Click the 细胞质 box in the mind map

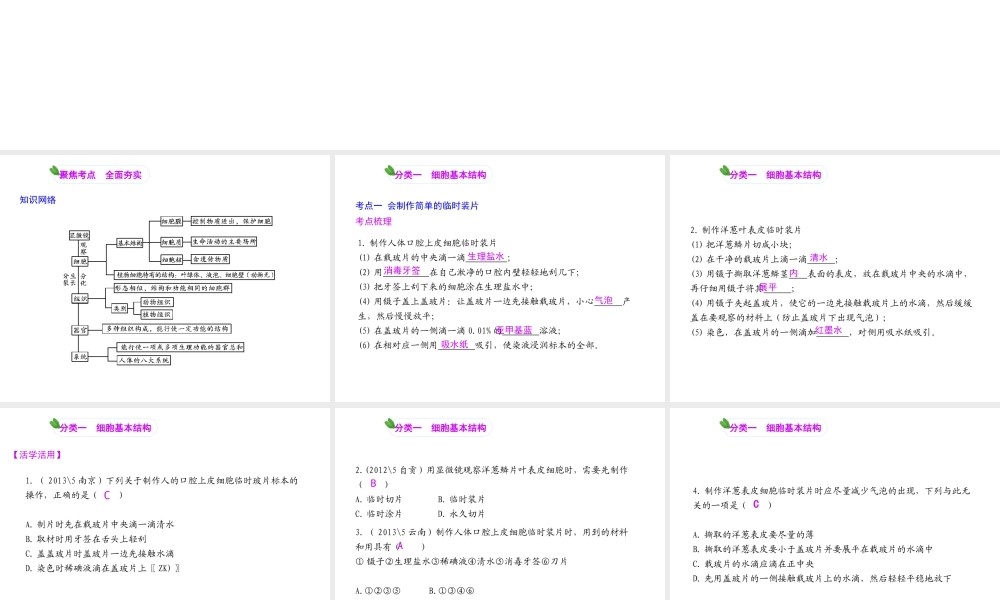(x=171, y=242)
